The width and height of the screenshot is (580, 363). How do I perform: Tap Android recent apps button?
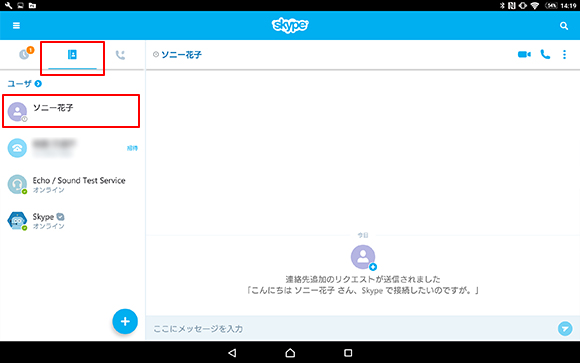(348, 353)
